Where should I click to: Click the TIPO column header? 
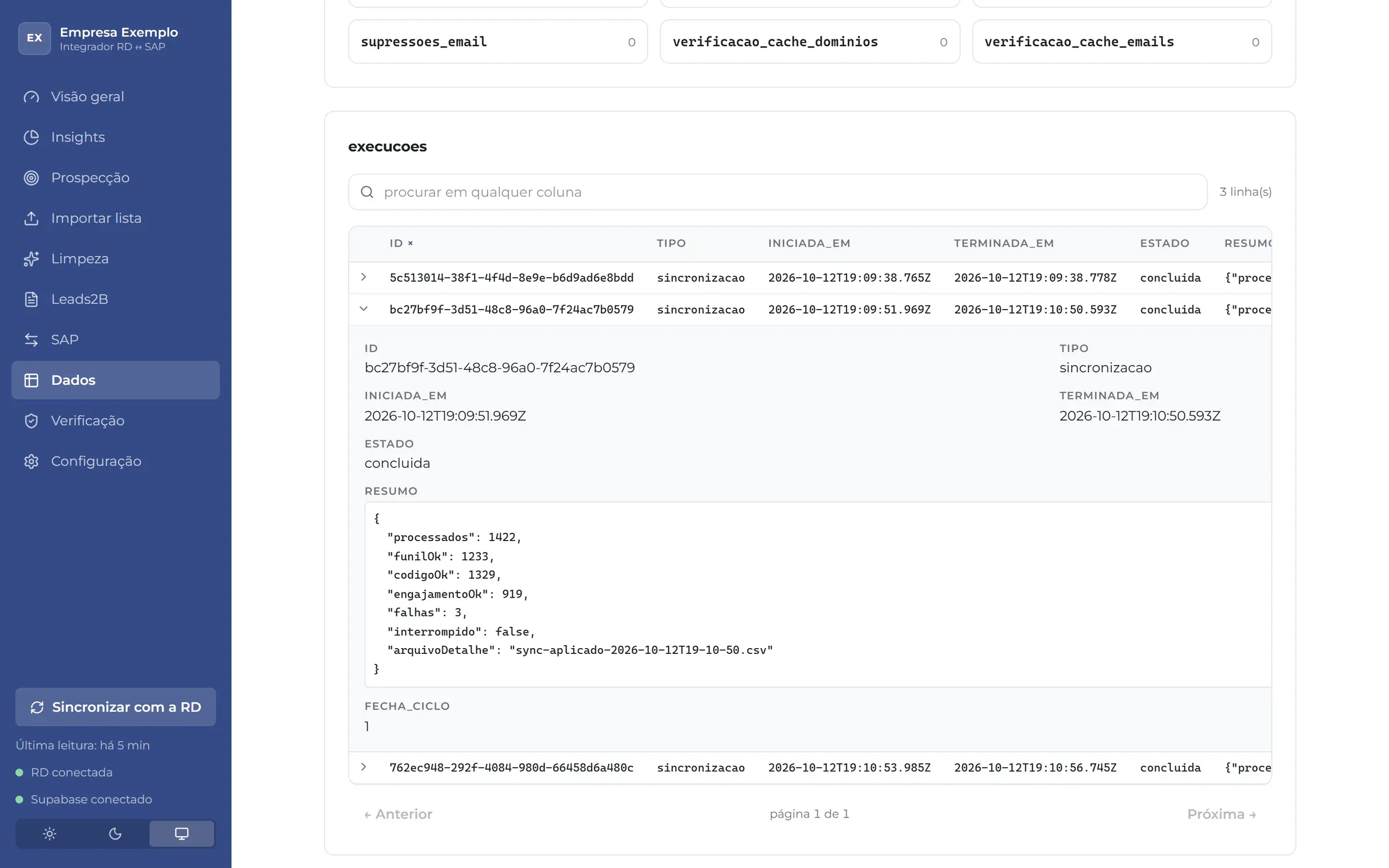[x=671, y=243]
